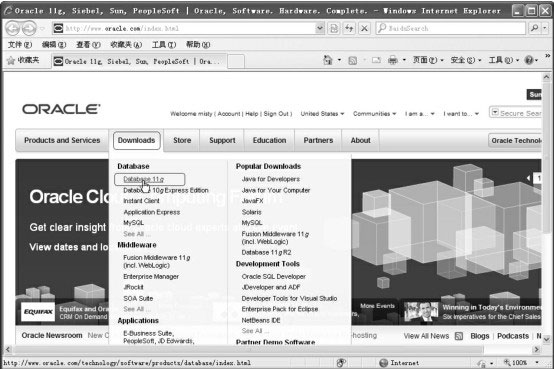Click the RSS feeds icon in command bar
This screenshot has width=554, height=369.
pyautogui.click(x=352, y=60)
